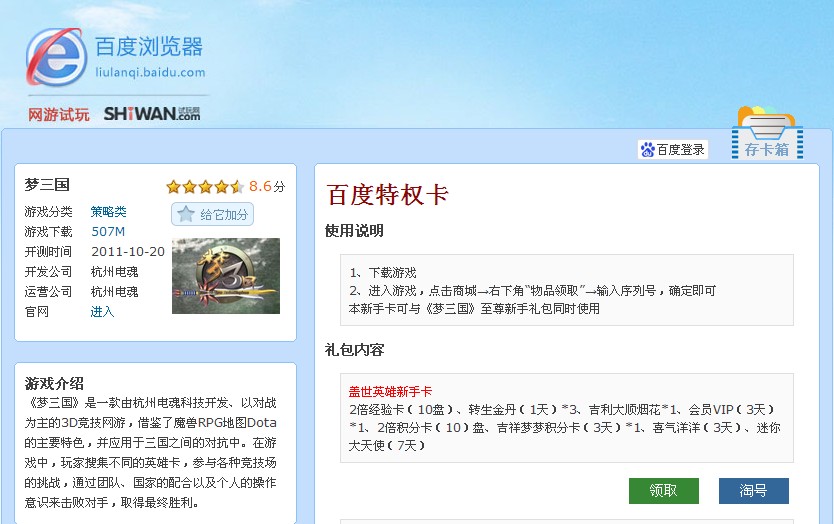The width and height of the screenshot is (834, 524).
Task: Click the 梦三国 game cover thumbnail
Action: [226, 276]
